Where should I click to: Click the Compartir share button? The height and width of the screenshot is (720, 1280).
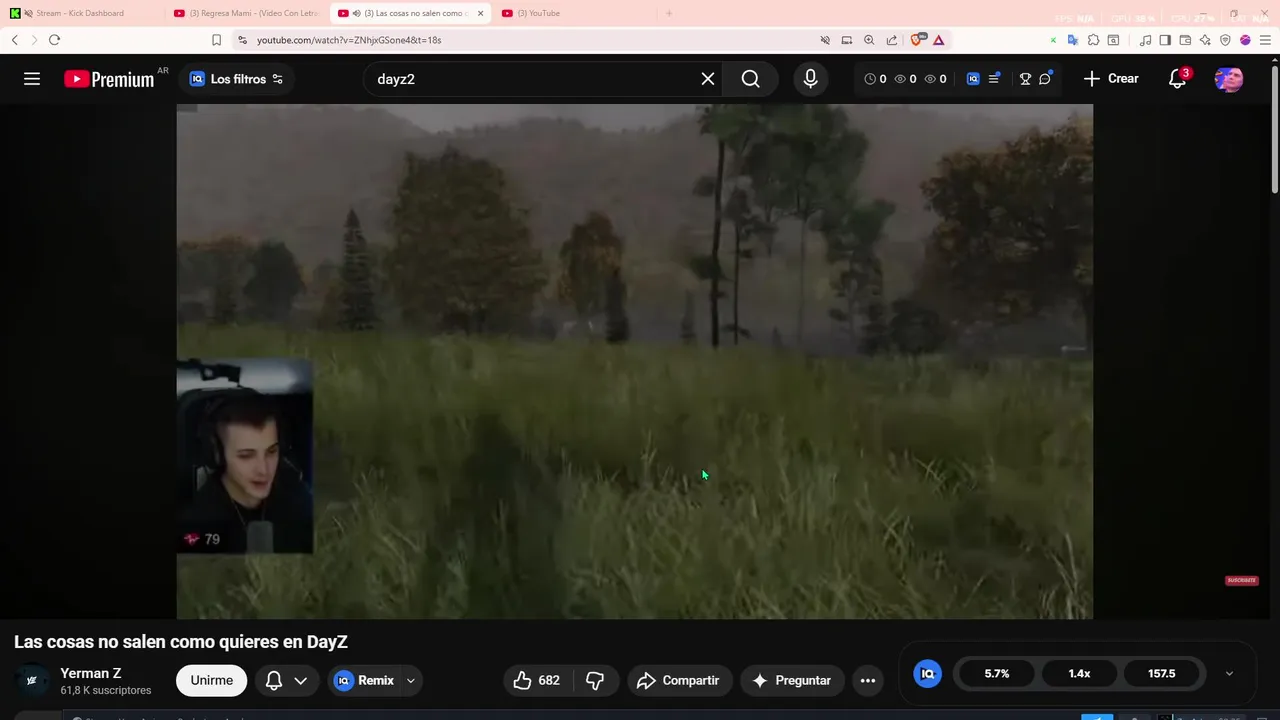tap(680, 680)
